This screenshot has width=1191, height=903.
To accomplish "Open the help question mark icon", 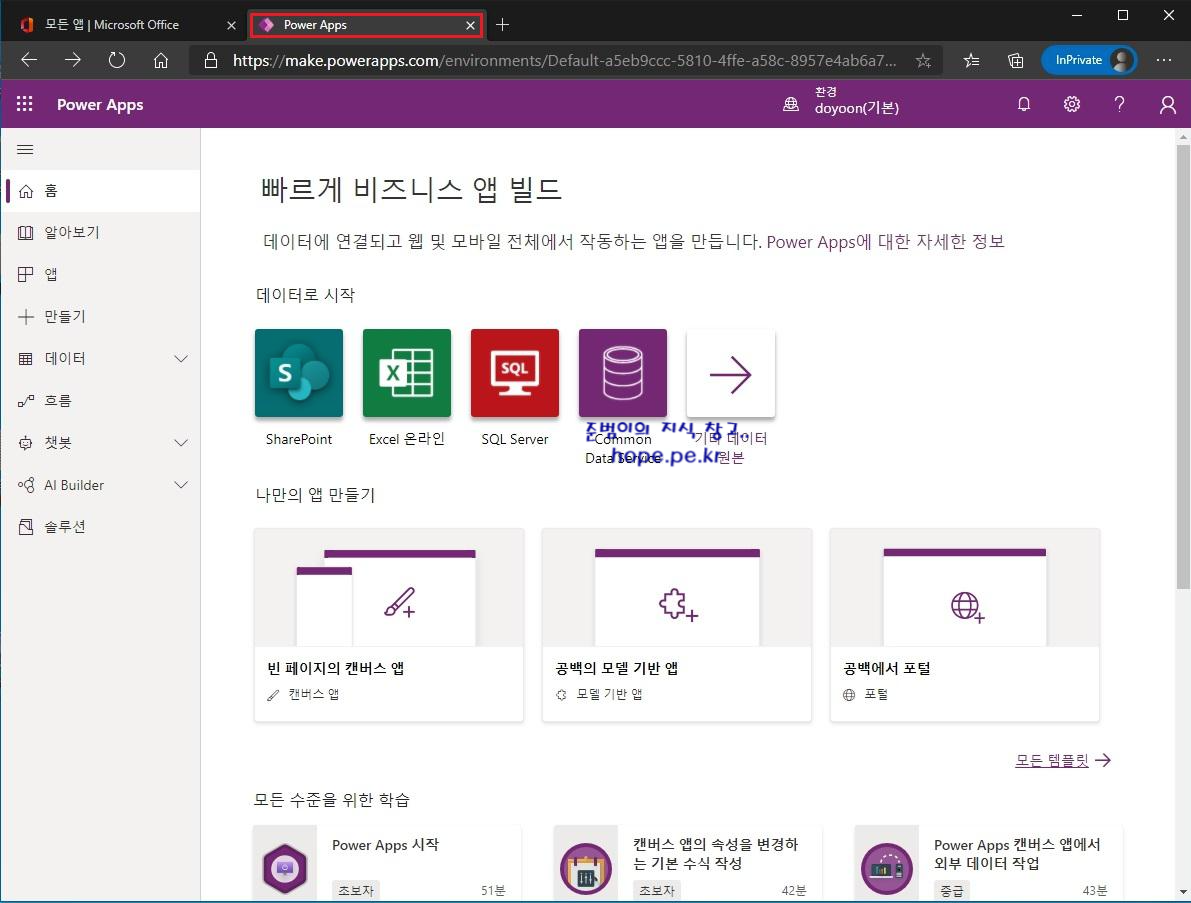I will pos(1120,104).
